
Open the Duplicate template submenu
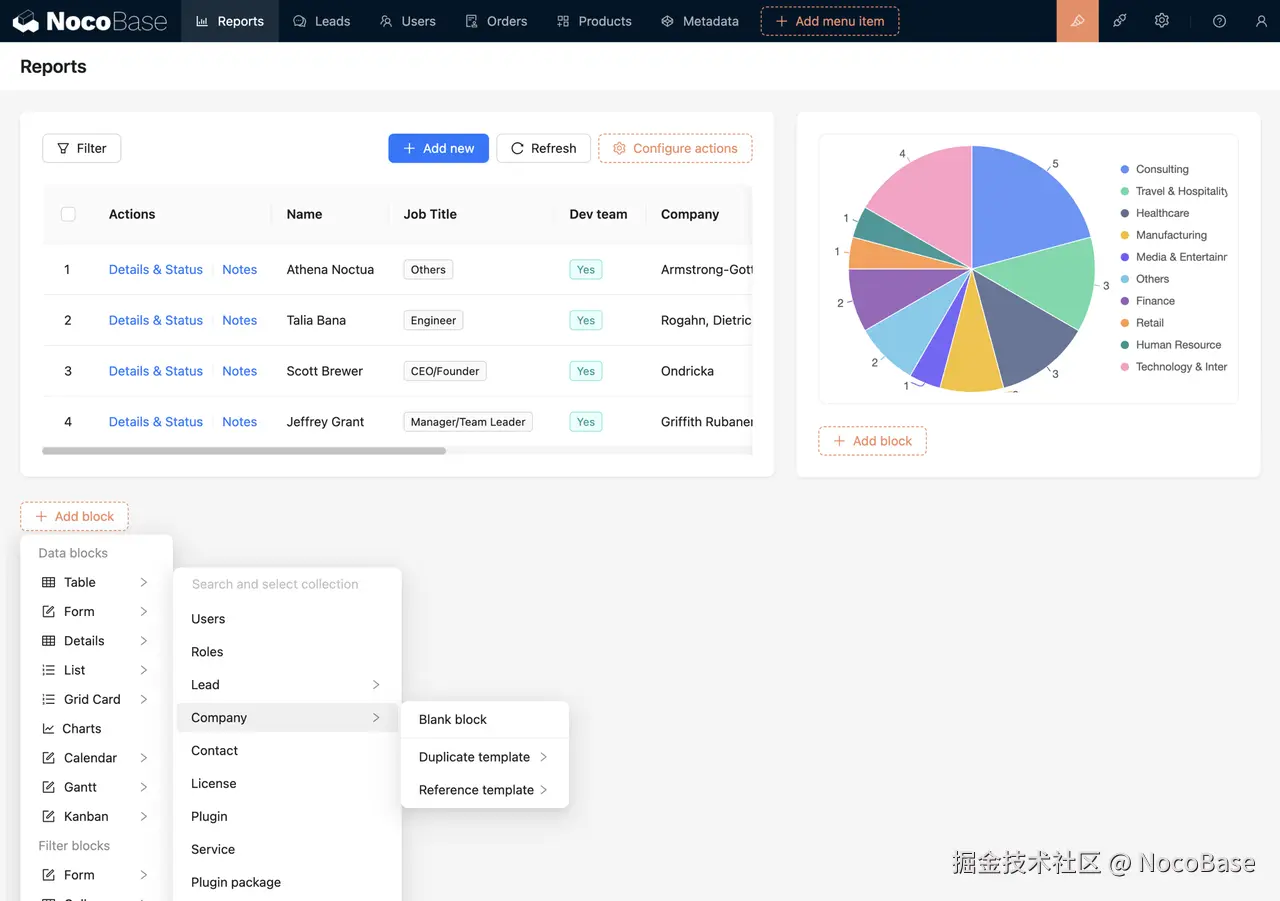coord(475,757)
